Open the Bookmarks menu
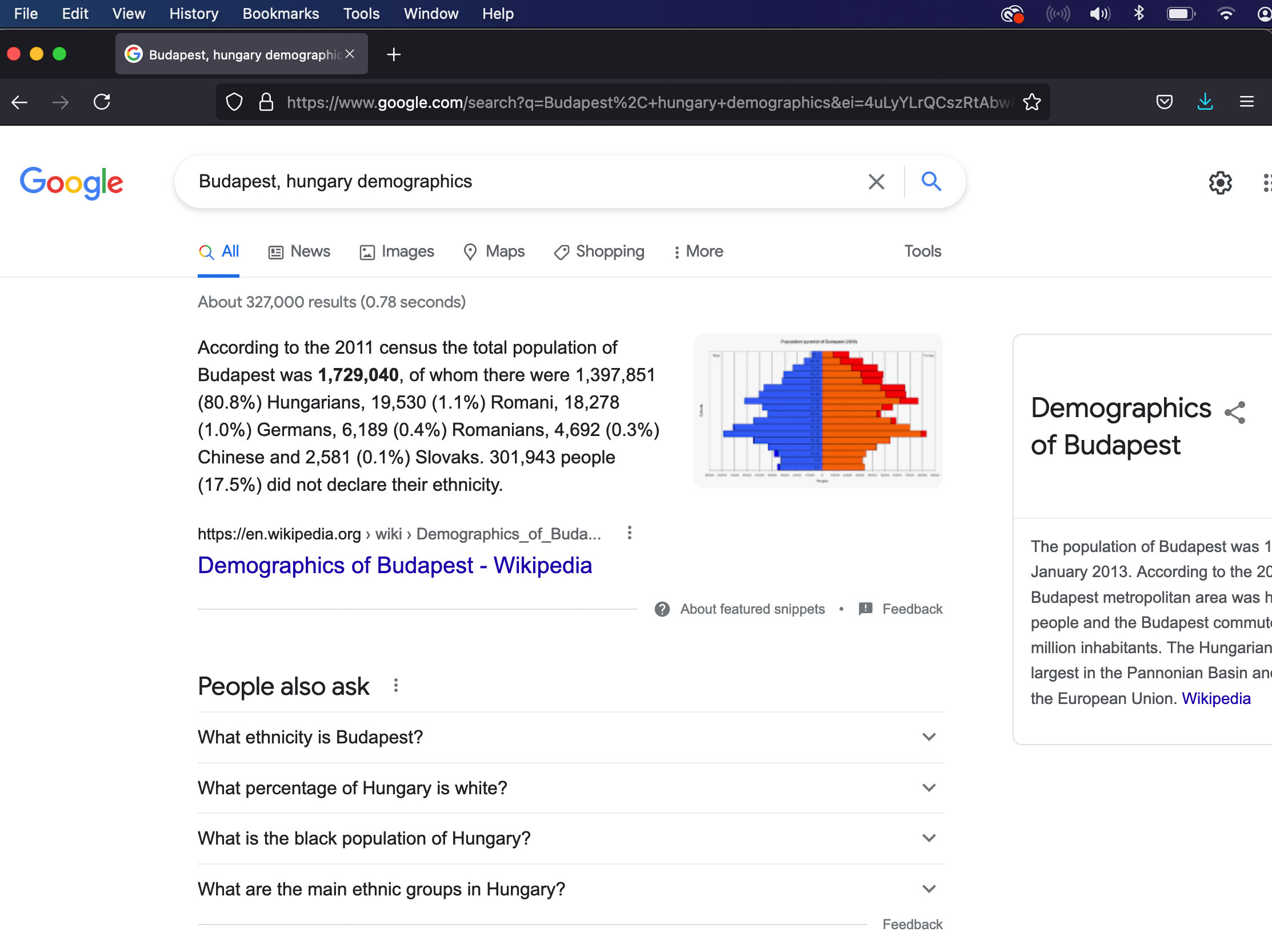The width and height of the screenshot is (1272, 952). tap(281, 14)
